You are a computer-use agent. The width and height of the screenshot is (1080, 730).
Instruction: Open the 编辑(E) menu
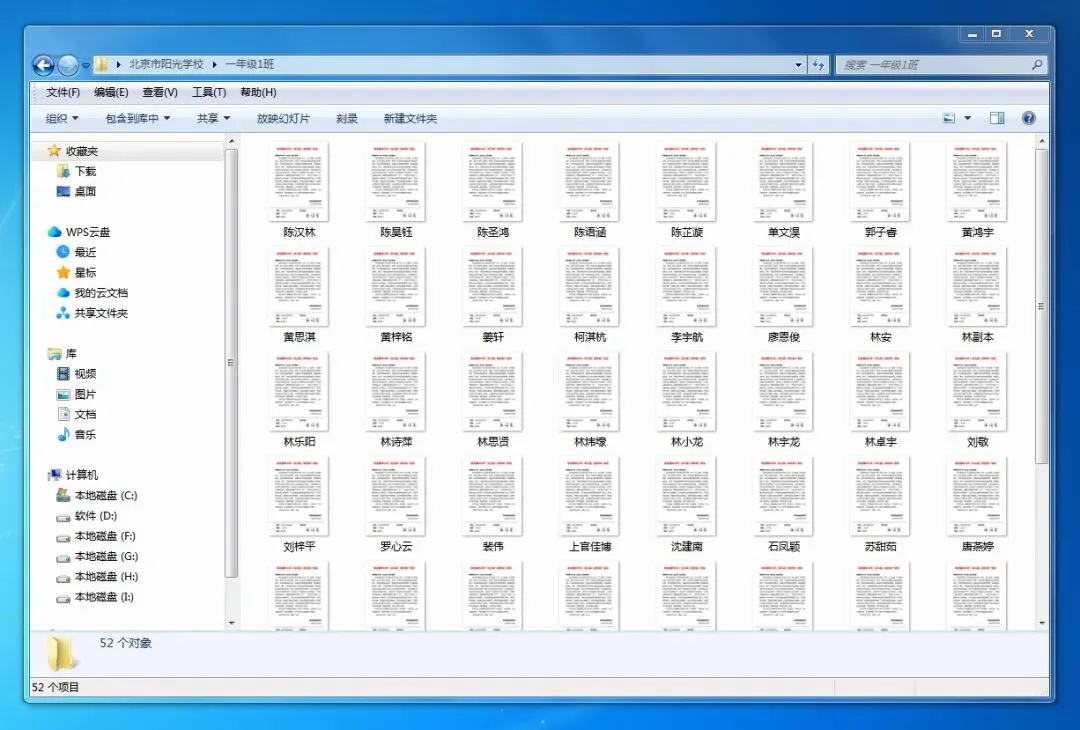point(111,92)
